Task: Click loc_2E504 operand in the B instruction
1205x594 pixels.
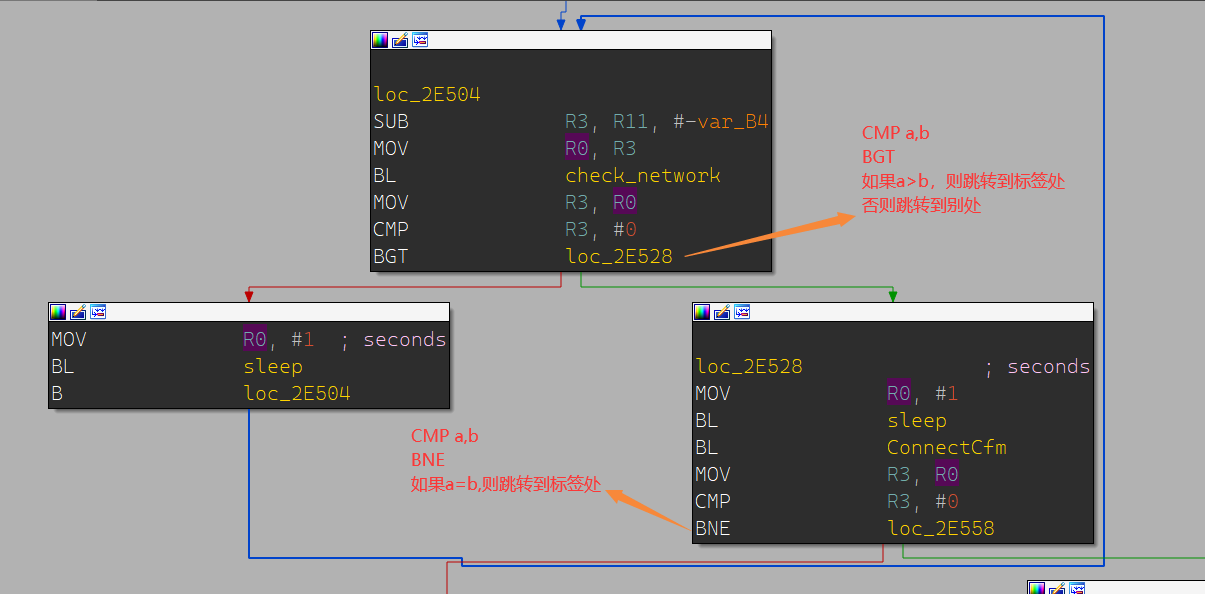Action: [x=297, y=394]
